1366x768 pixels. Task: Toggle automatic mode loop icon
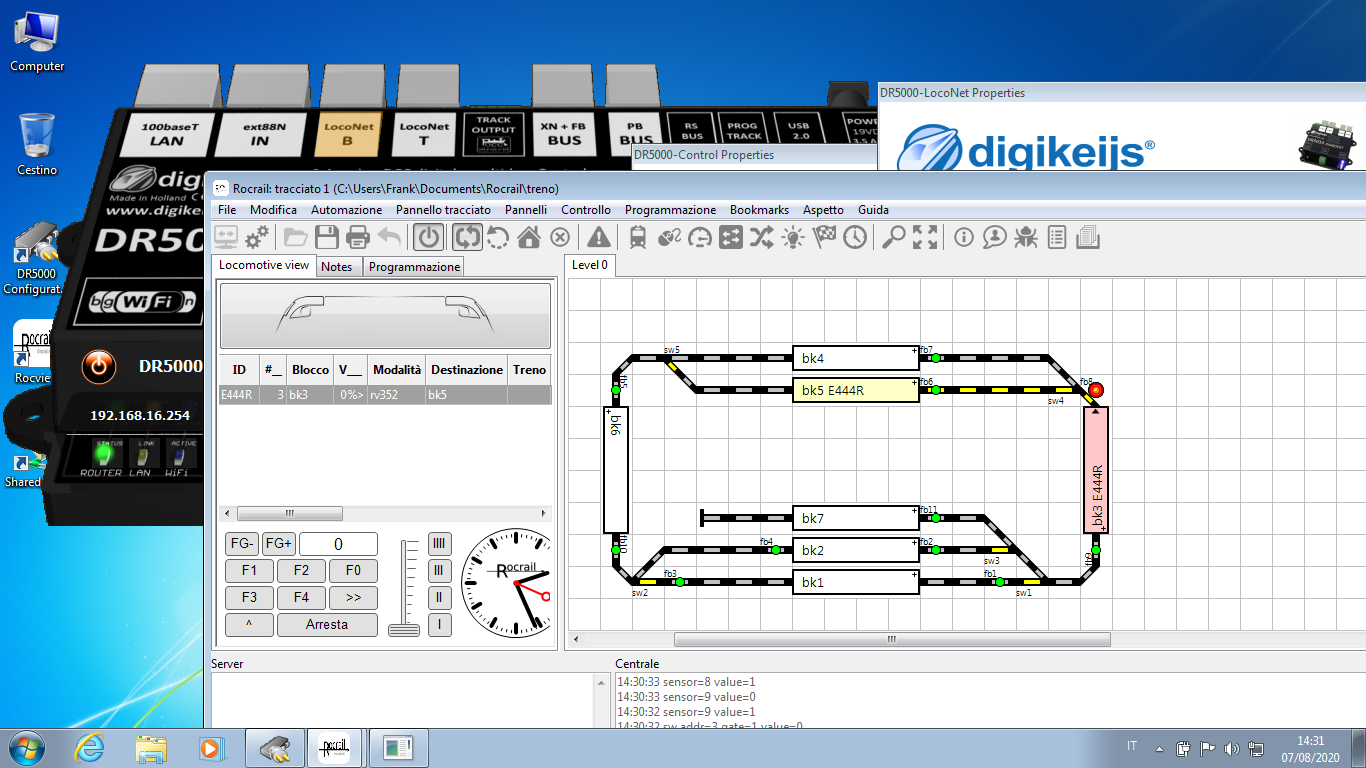[467, 237]
